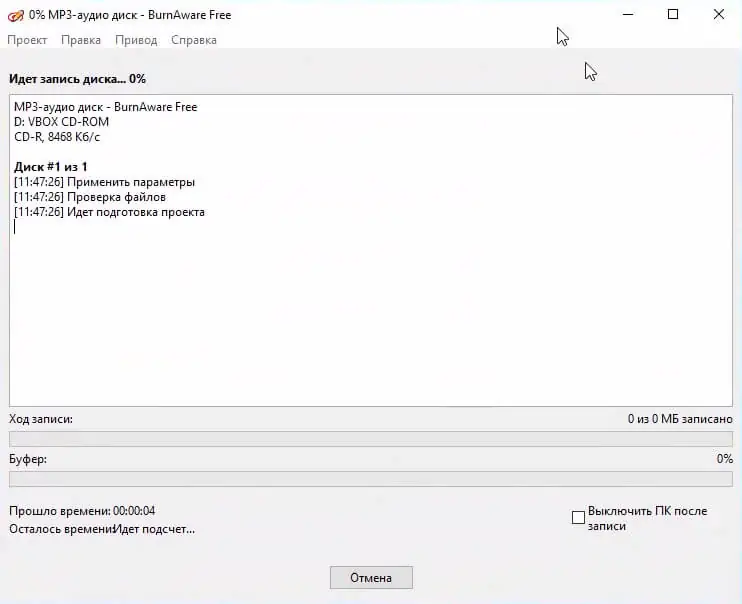
Task: Click the 0 из 0 МБ записано label
Action: click(680, 419)
